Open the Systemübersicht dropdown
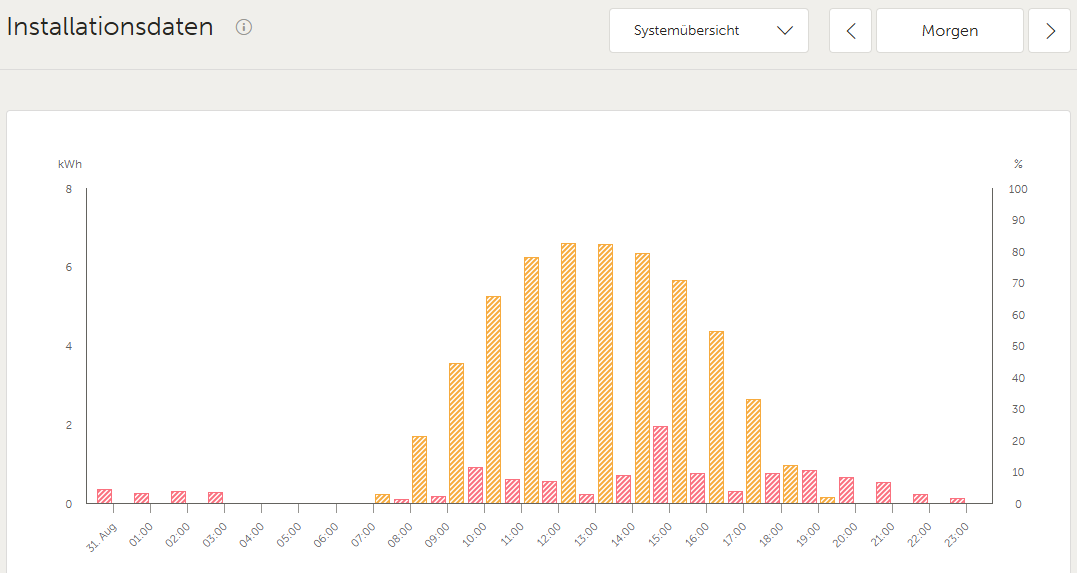The height and width of the screenshot is (573, 1077). tap(708, 31)
